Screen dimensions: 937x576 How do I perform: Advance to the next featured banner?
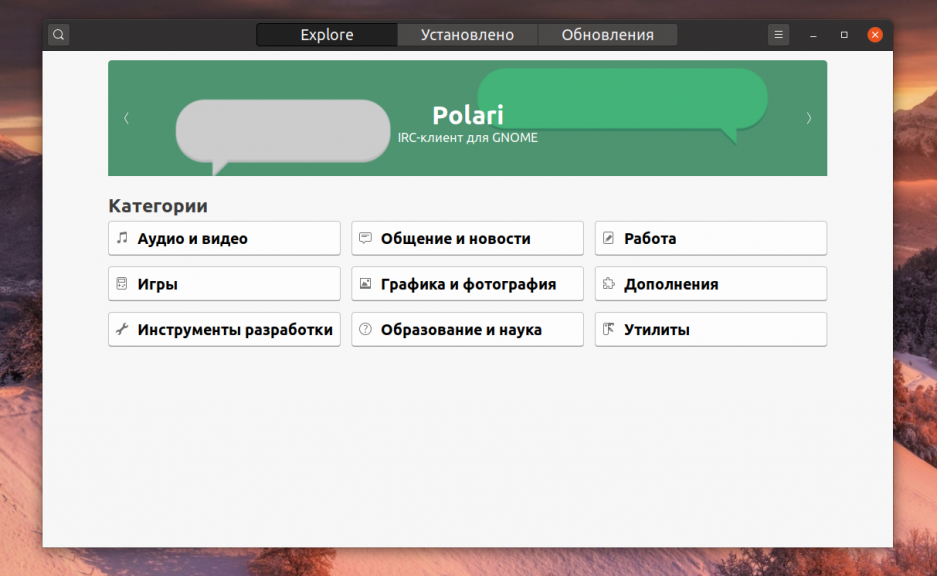click(x=808, y=118)
